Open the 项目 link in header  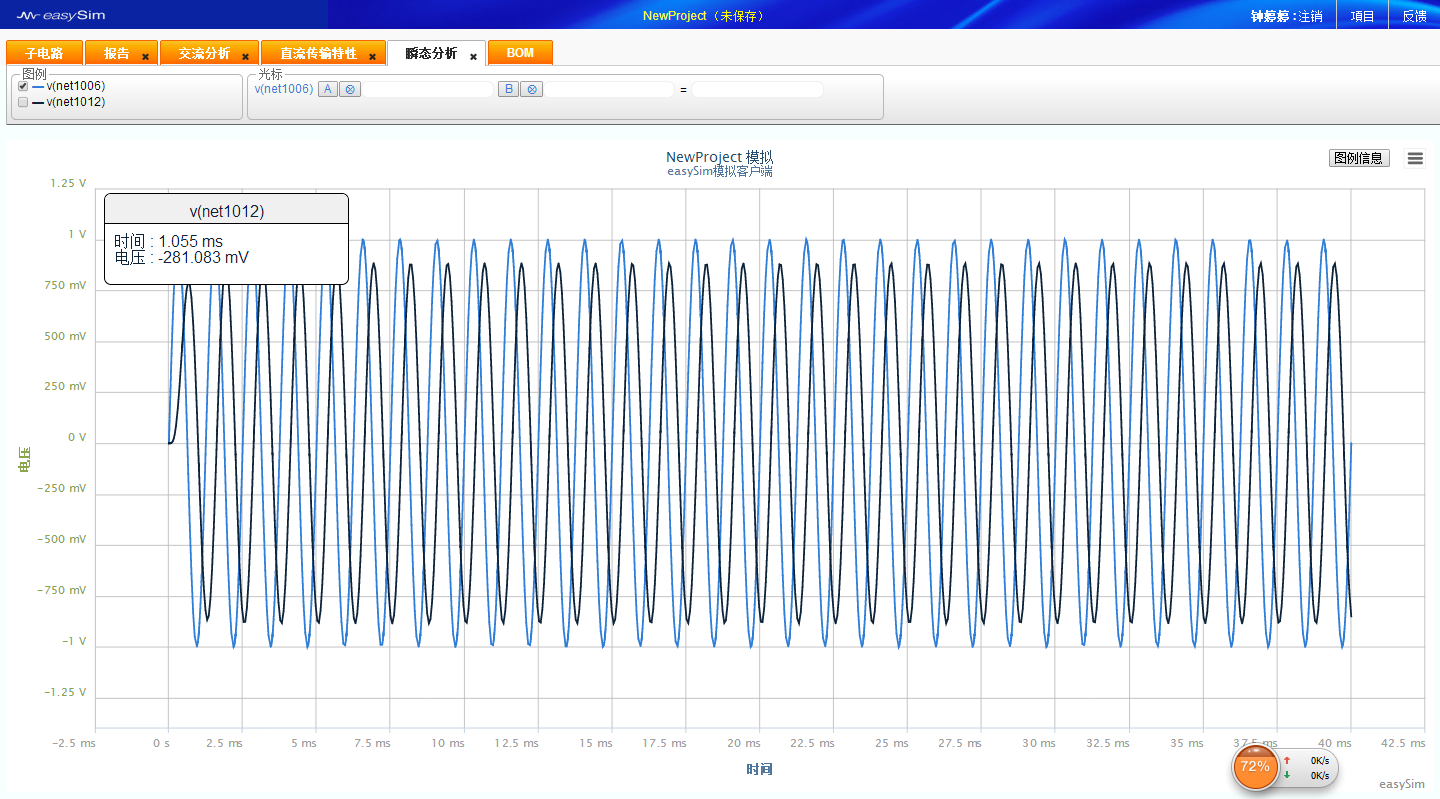[x=1362, y=16]
